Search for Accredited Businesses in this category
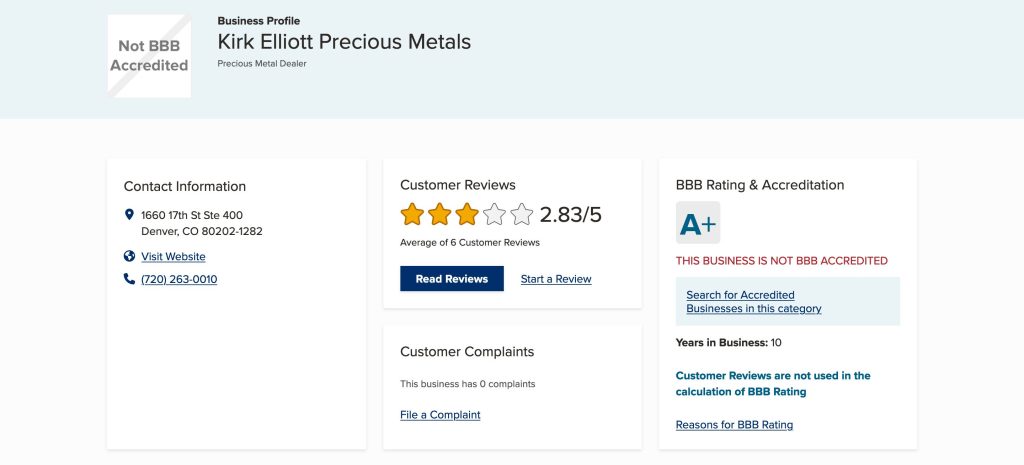Image resolution: width=1024 pixels, height=465 pixels. point(753,302)
